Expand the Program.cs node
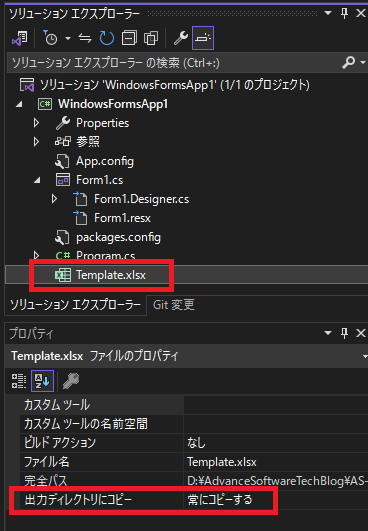This screenshot has height=531, width=368. (x=37, y=255)
